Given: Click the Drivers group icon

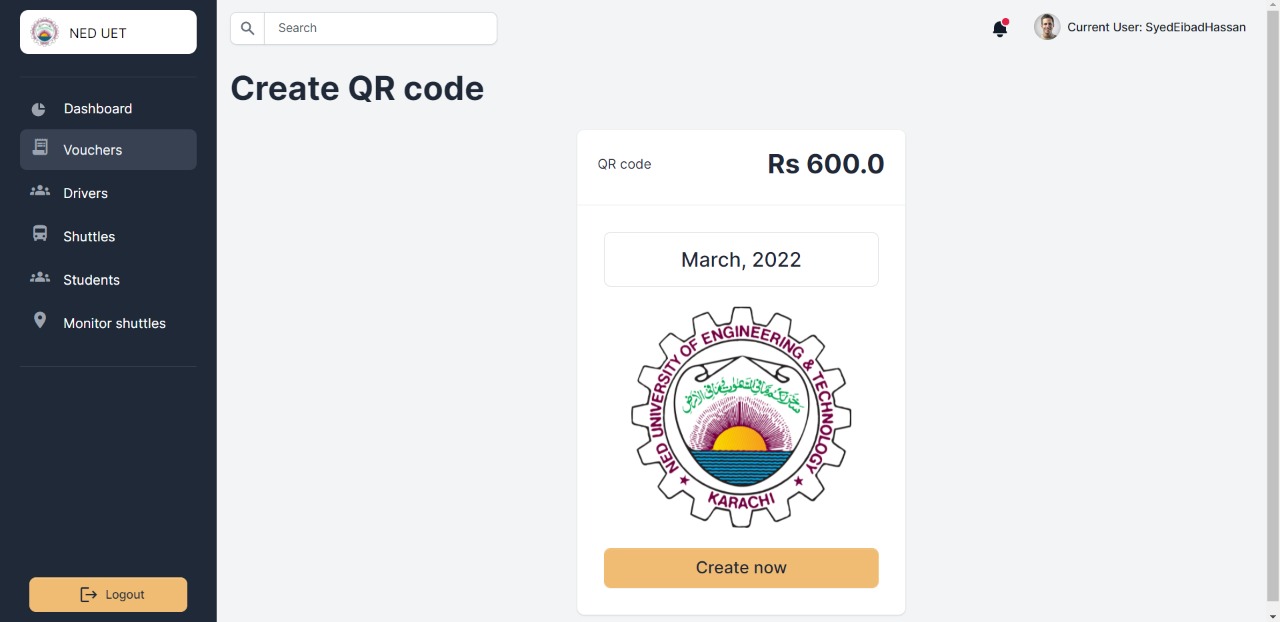Looking at the screenshot, I should (40, 191).
